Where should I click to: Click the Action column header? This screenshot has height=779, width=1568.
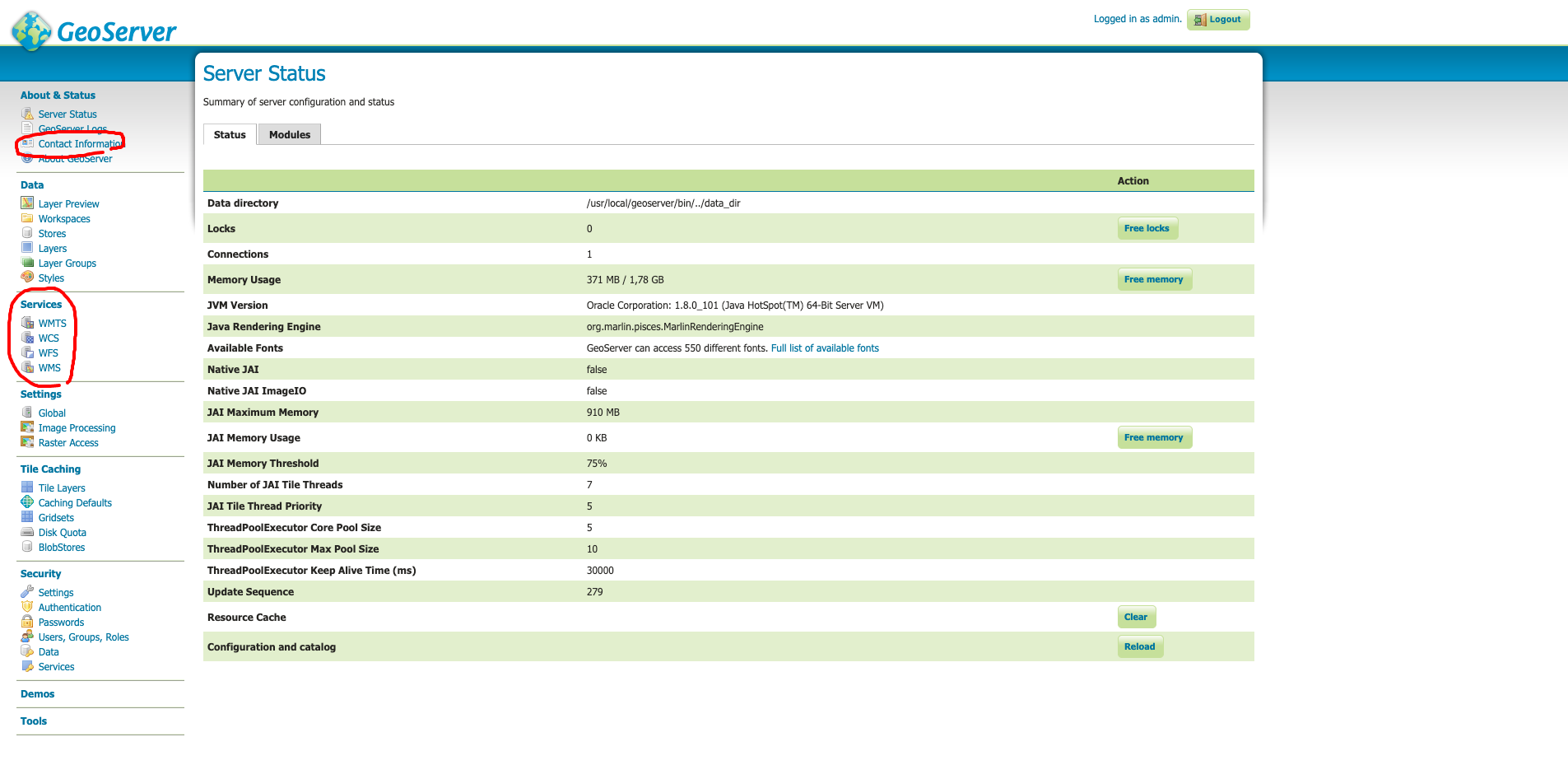(x=1133, y=181)
